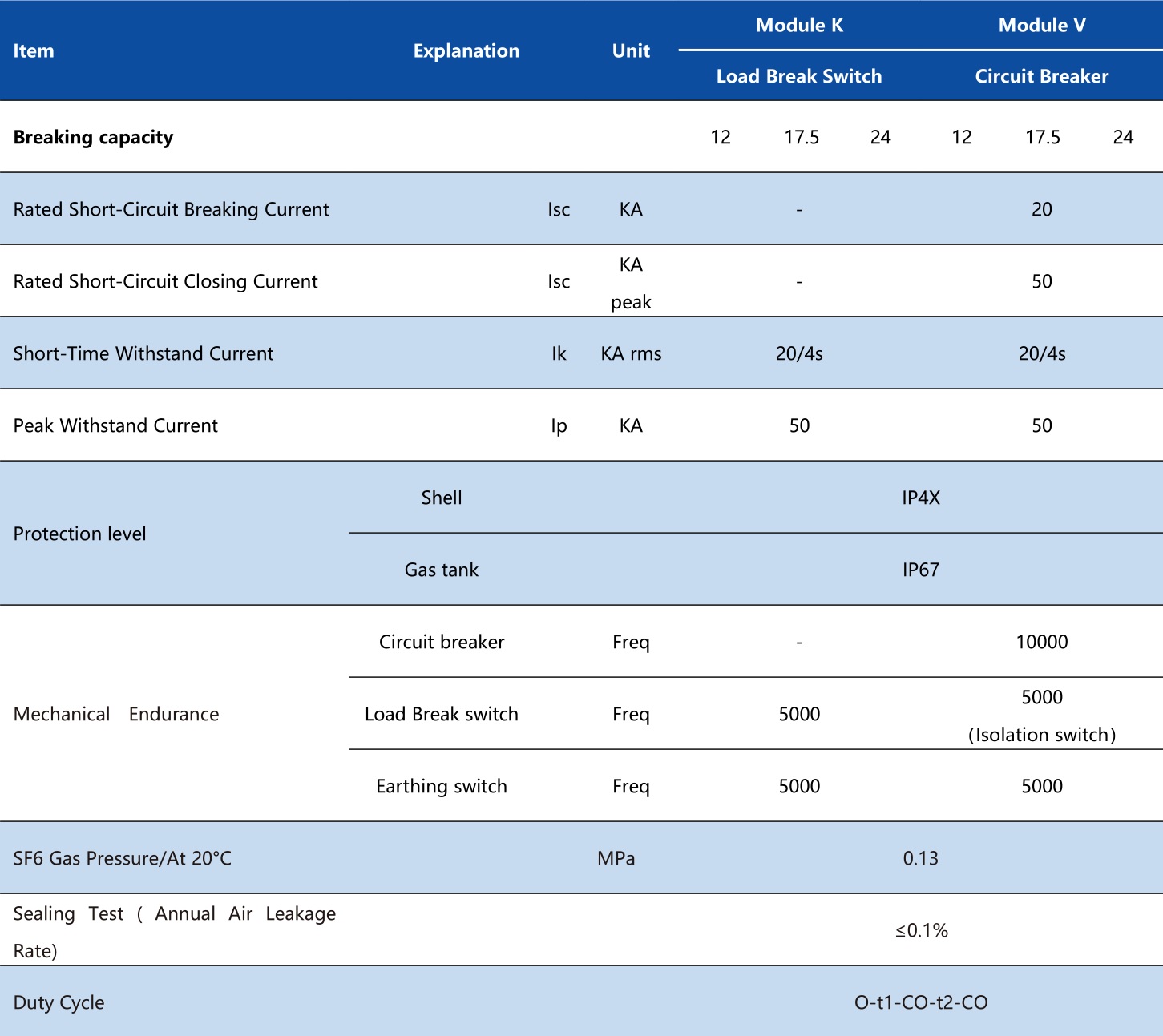Click Module K '5000' in Earthing switch row
The height and width of the screenshot is (1036, 1163).
pyautogui.click(x=799, y=786)
